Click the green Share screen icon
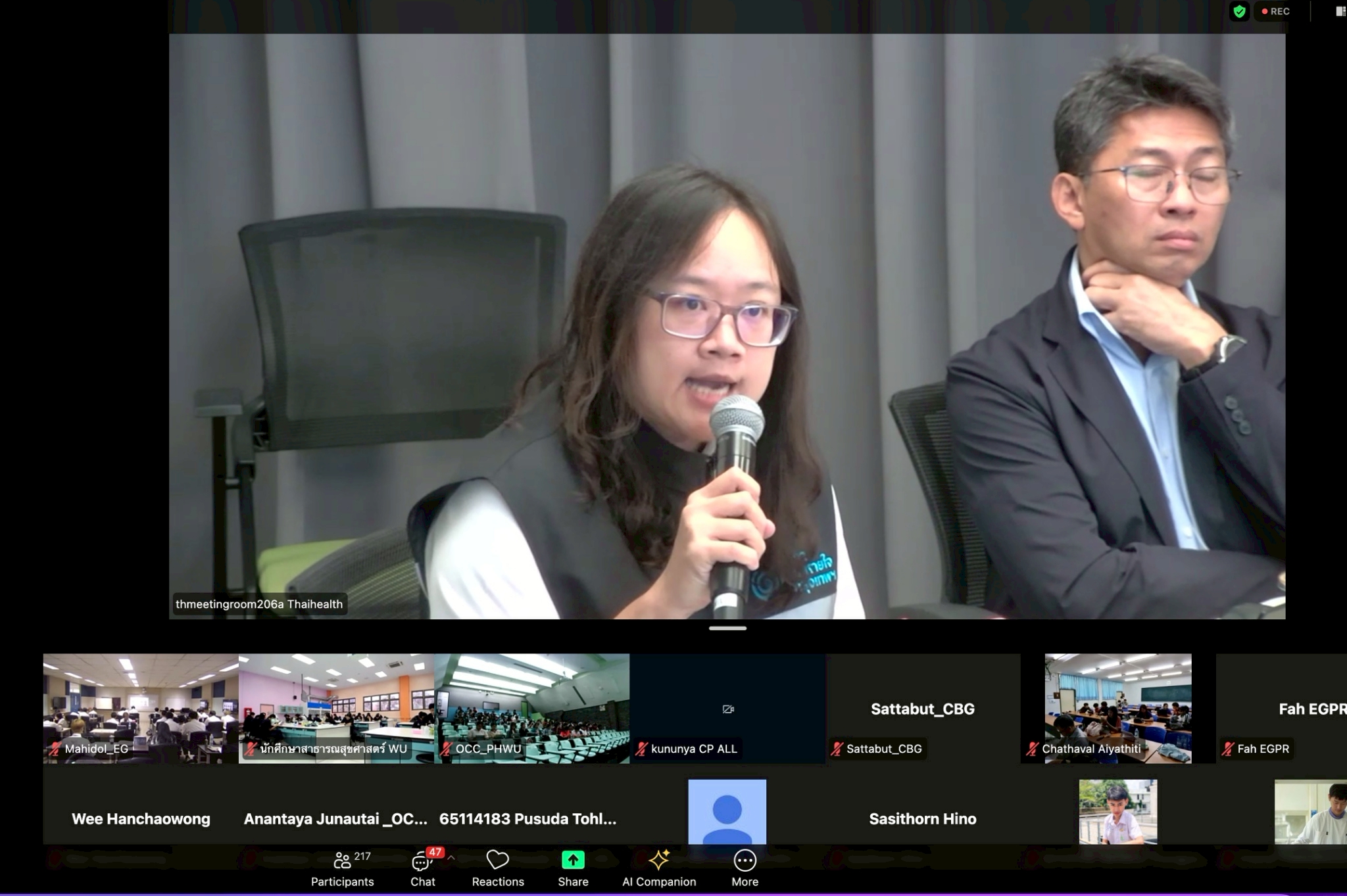This screenshot has height=896, width=1347. point(573,860)
